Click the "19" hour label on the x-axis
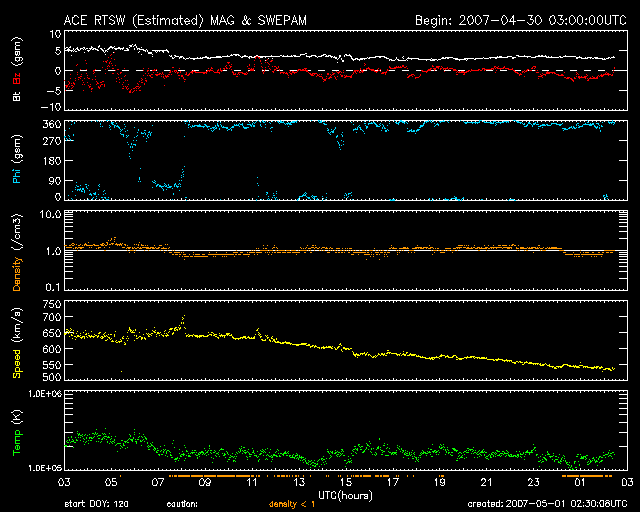Image resolution: width=640 pixels, height=512 pixels. pyautogui.click(x=440, y=483)
